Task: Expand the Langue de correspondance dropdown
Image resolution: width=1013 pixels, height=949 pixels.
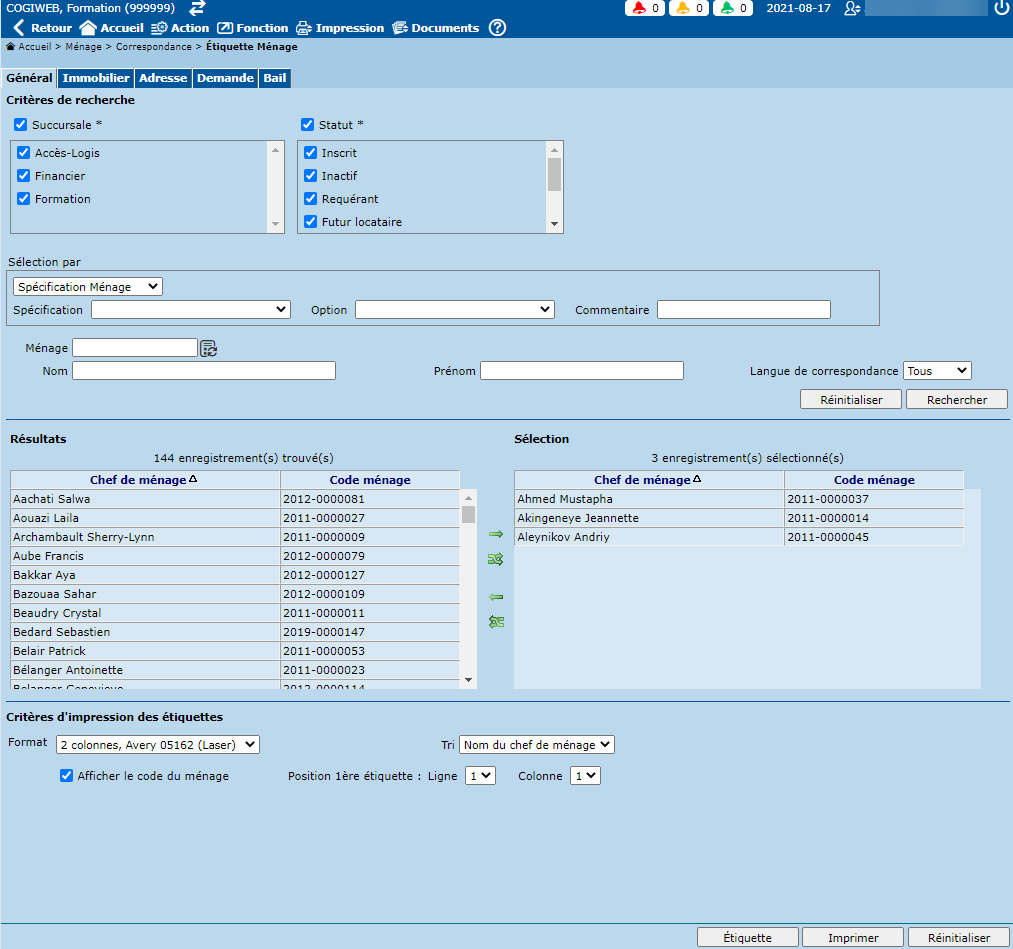Action: (x=936, y=371)
